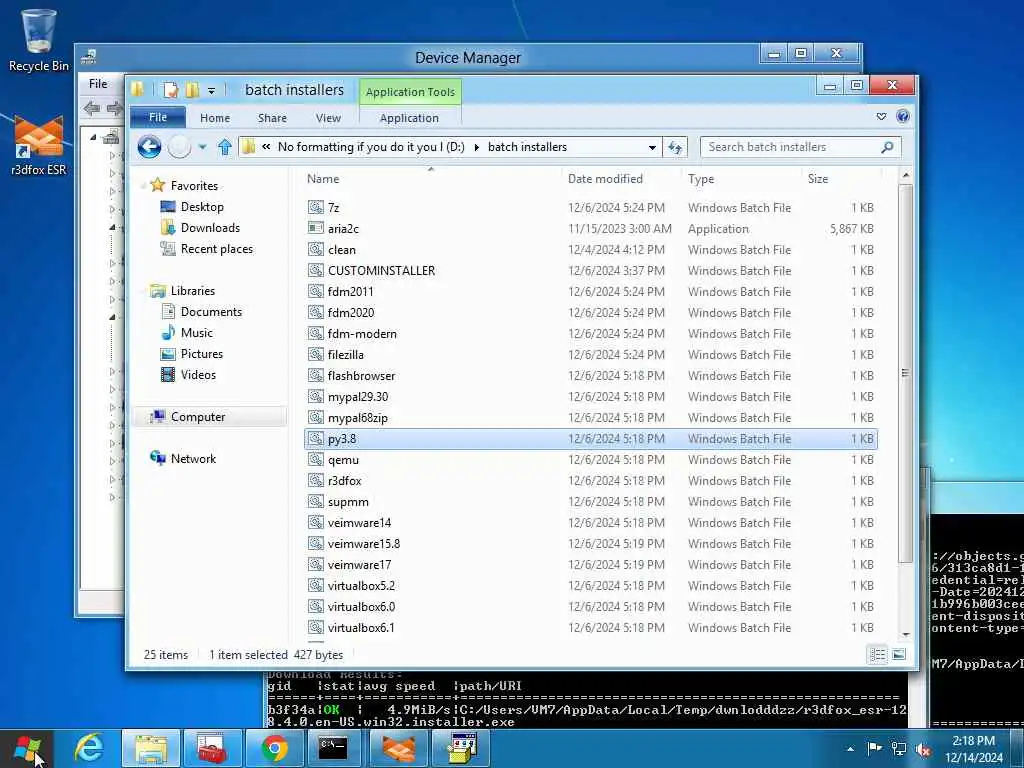
Task: Open Desktop in Favorites
Action: (x=202, y=207)
